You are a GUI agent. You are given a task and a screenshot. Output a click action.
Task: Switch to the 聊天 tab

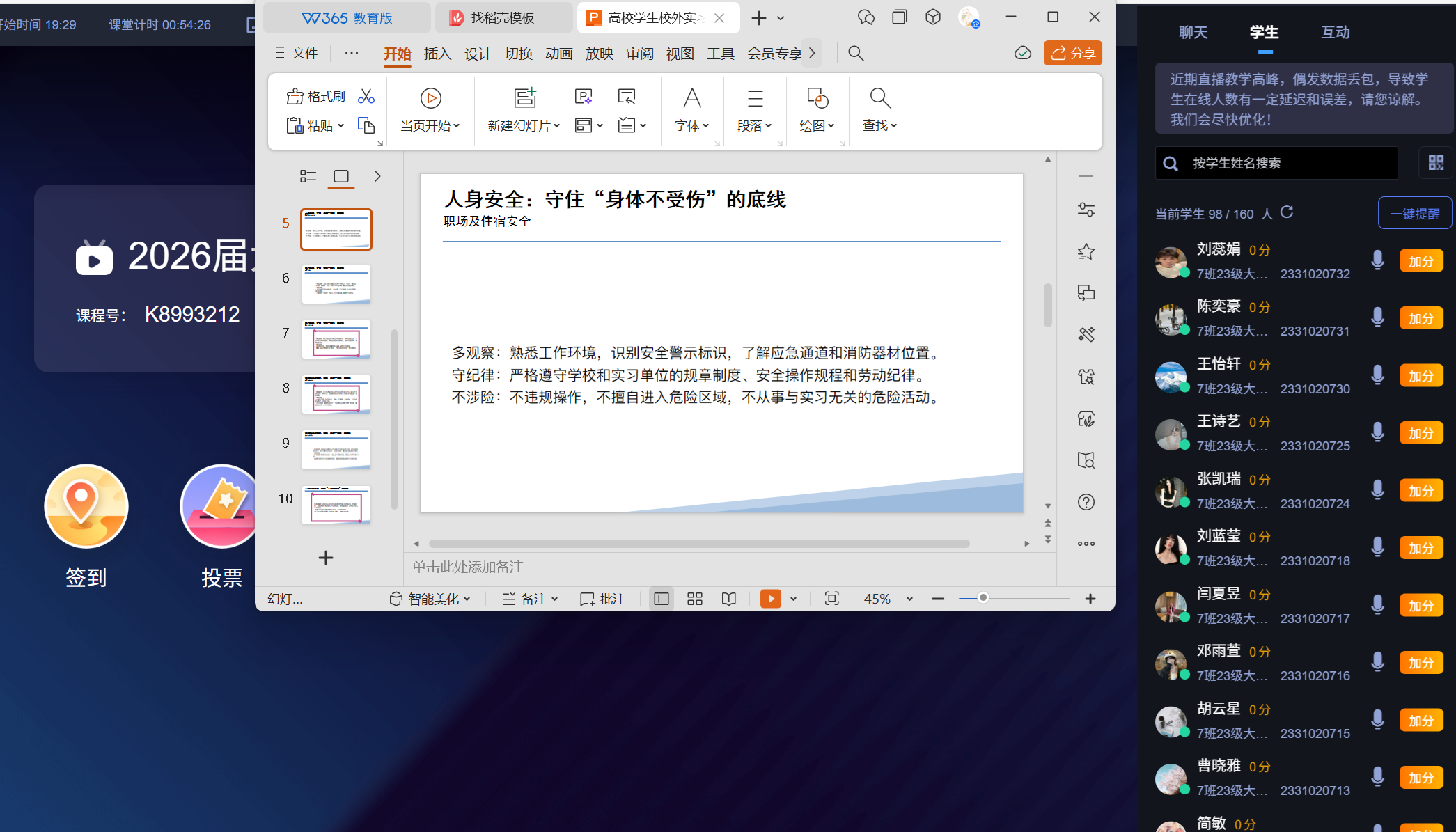(1193, 32)
